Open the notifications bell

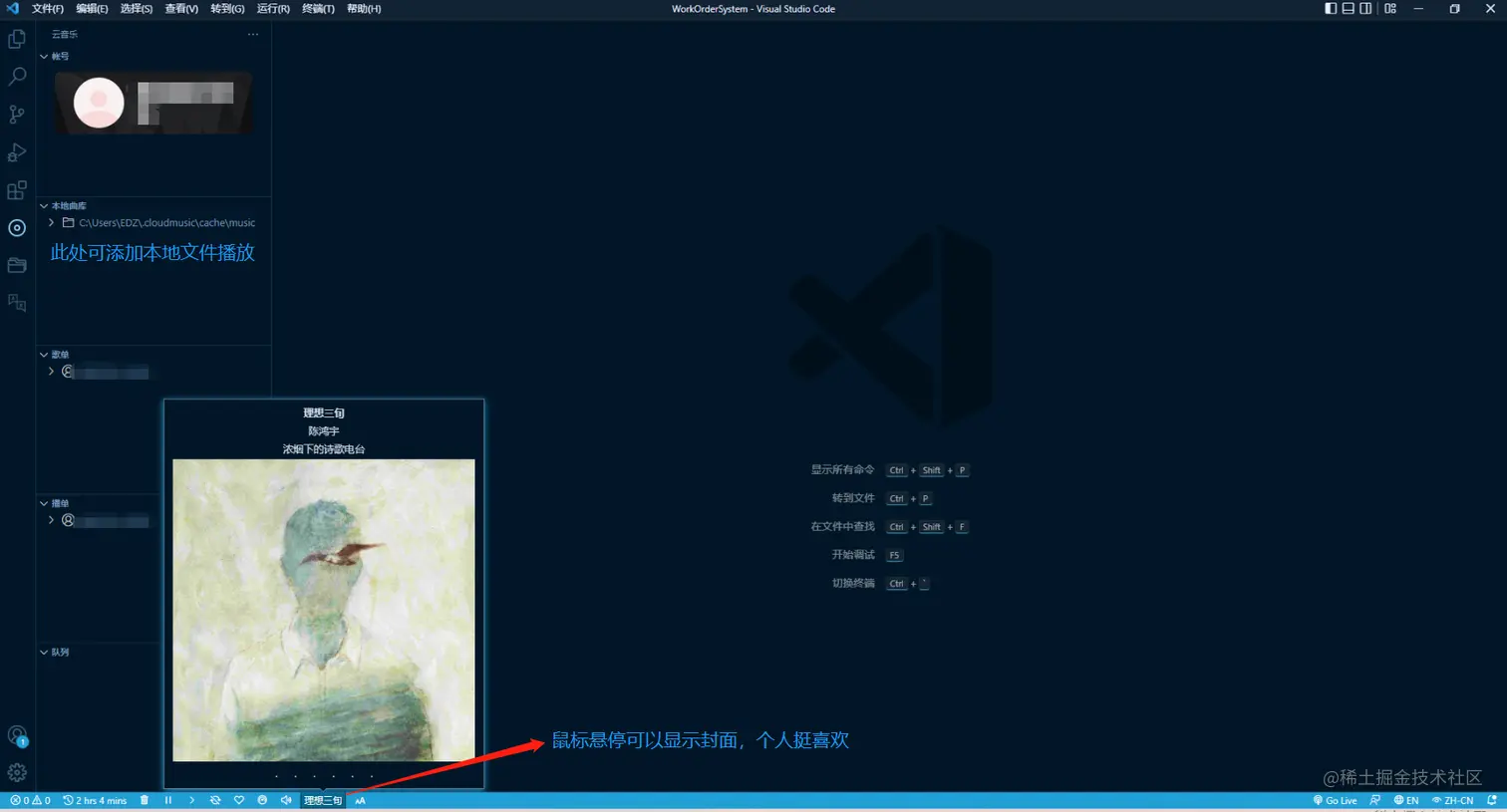pyautogui.click(x=1492, y=800)
